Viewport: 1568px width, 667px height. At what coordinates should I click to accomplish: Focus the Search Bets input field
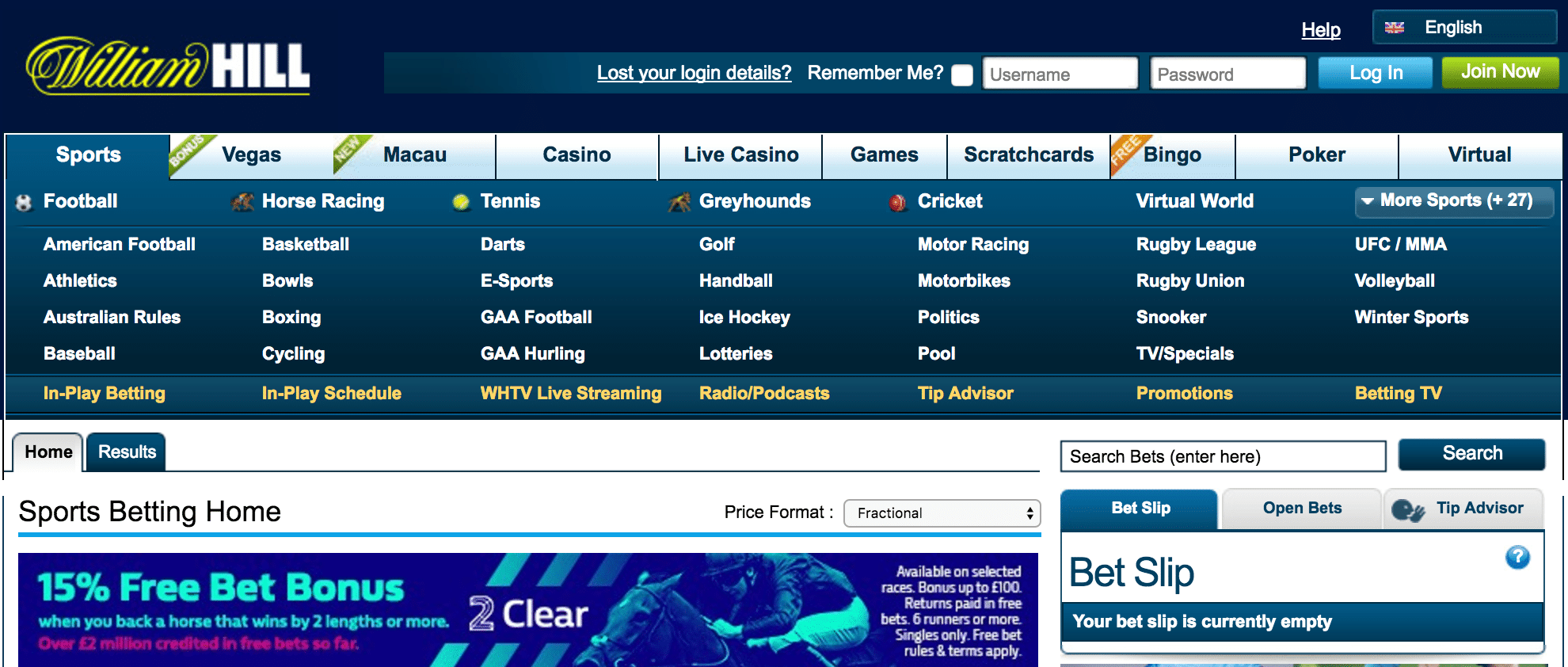tap(1223, 457)
